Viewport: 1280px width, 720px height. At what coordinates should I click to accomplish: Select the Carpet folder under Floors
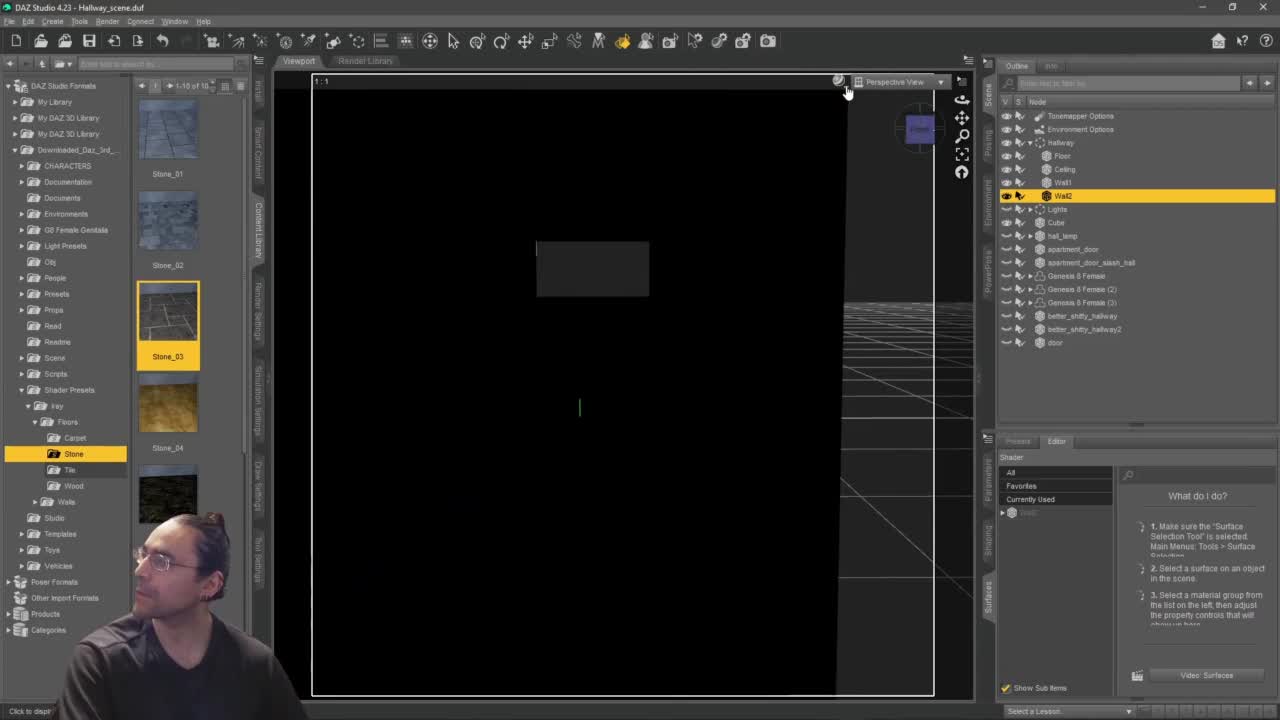(75, 438)
